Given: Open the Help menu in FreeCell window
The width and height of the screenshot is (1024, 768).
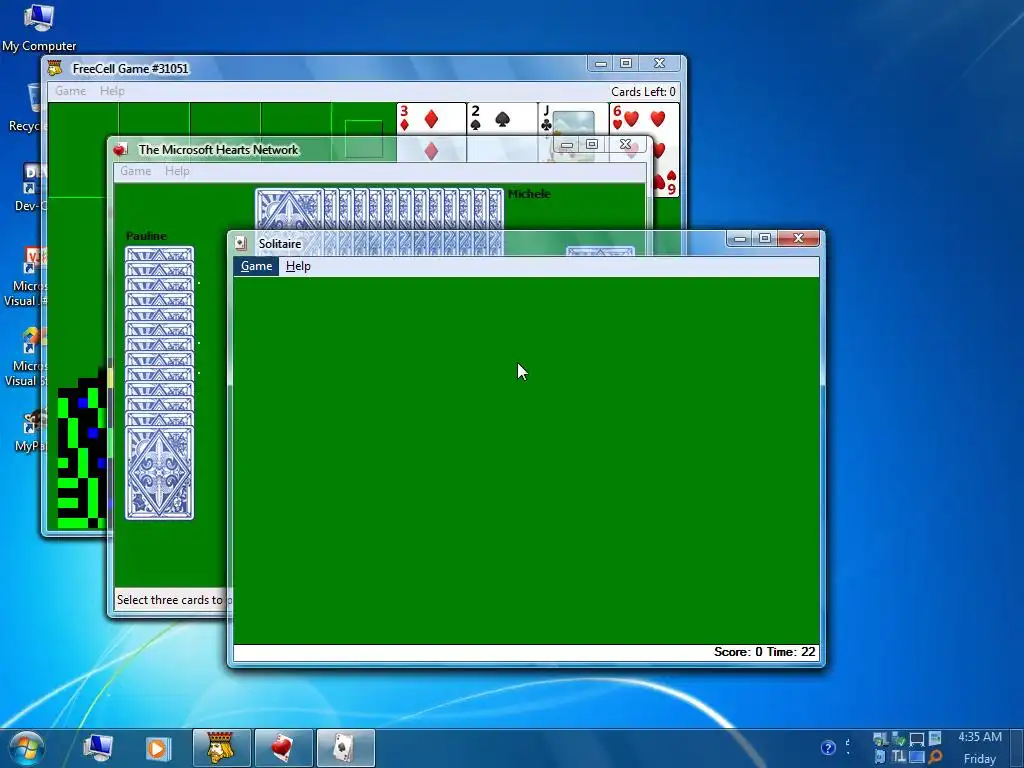Looking at the screenshot, I should coord(112,91).
